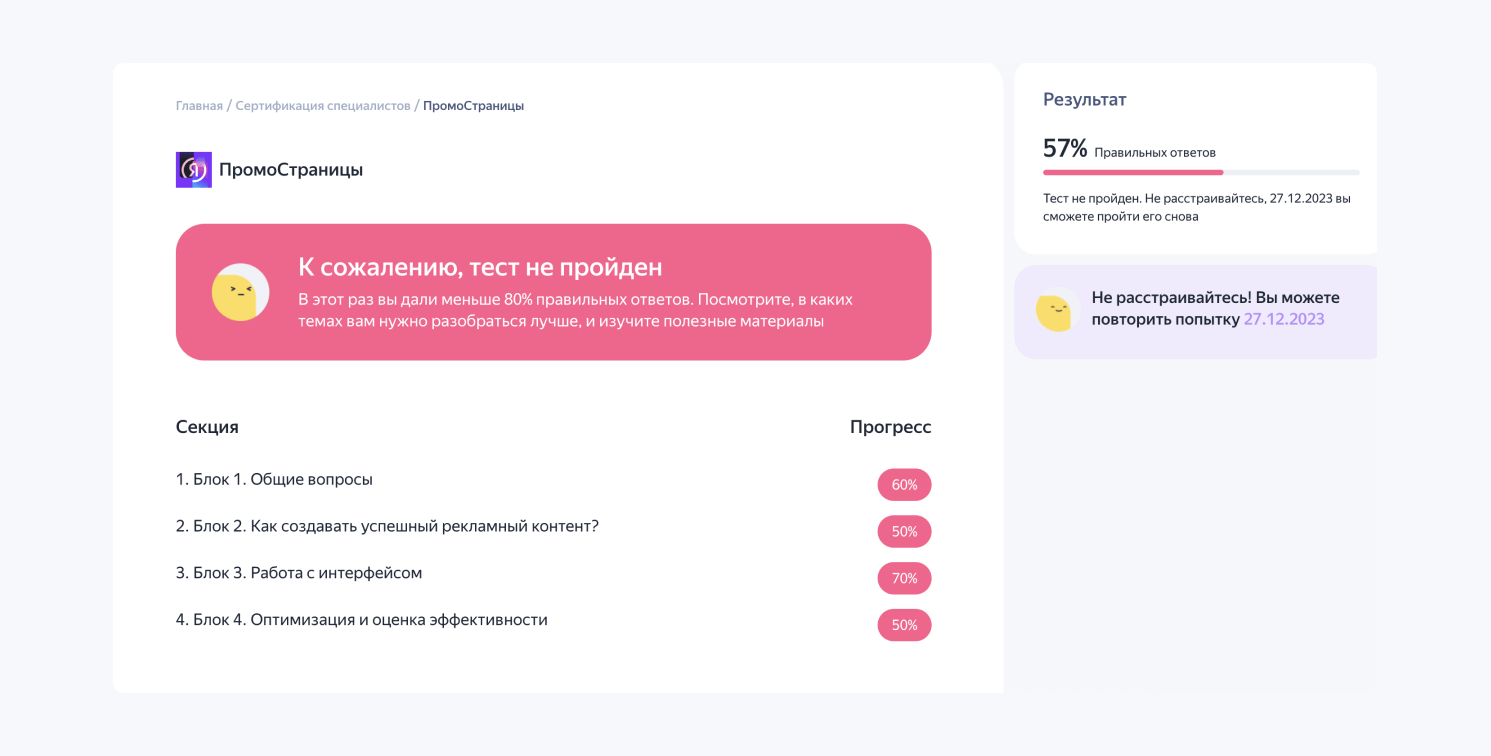Image resolution: width=1491 pixels, height=756 pixels.
Task: Click the ПромоСтраницы breadcrumb item
Action: [x=473, y=106]
